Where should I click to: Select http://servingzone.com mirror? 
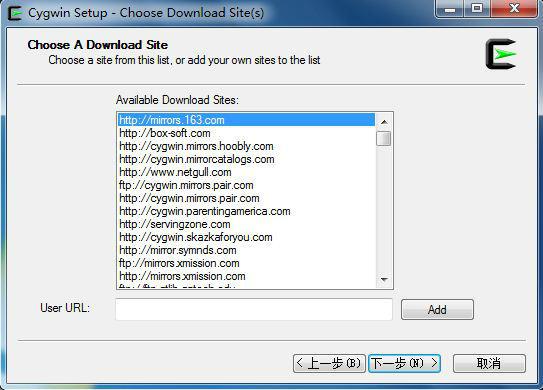coord(246,224)
